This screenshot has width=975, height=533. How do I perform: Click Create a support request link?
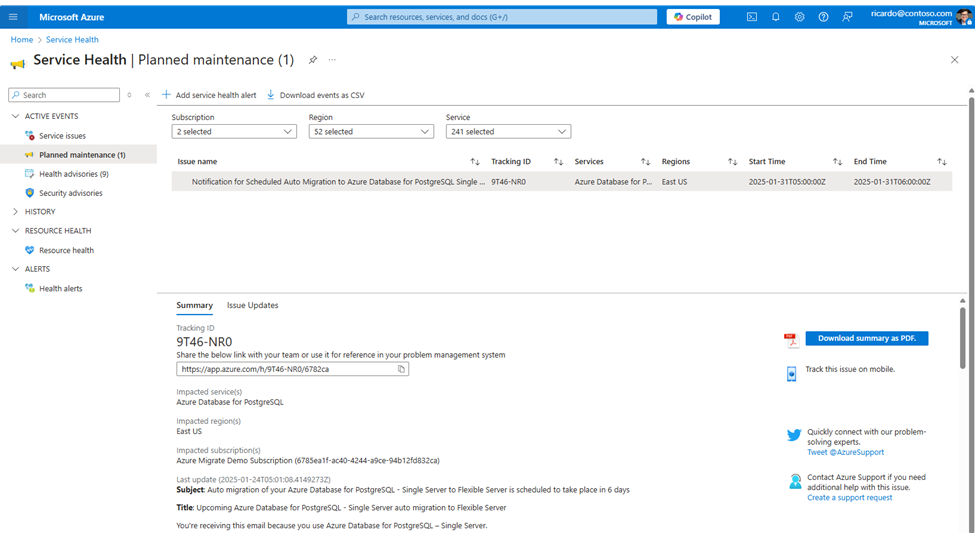point(849,498)
